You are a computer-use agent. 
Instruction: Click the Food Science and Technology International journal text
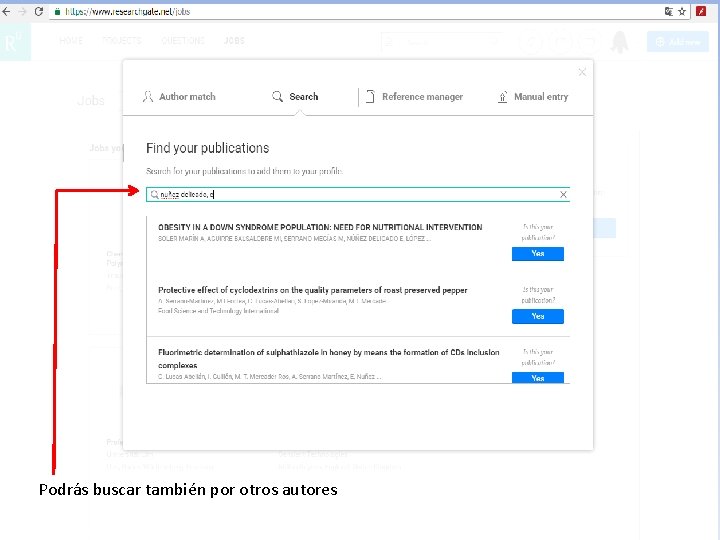coord(218,311)
